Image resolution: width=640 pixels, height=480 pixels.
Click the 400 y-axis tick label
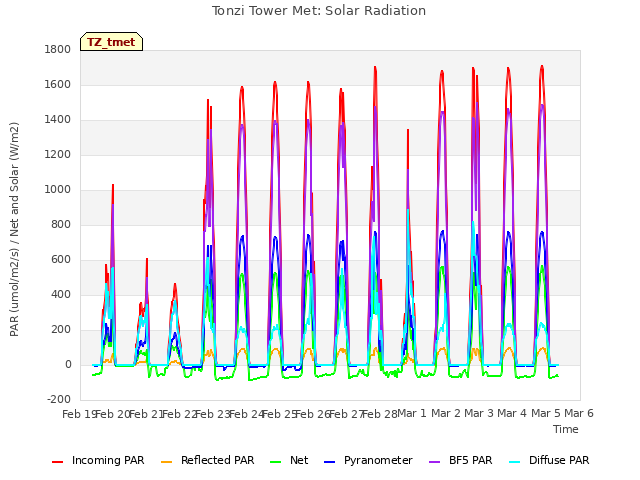tap(61, 295)
